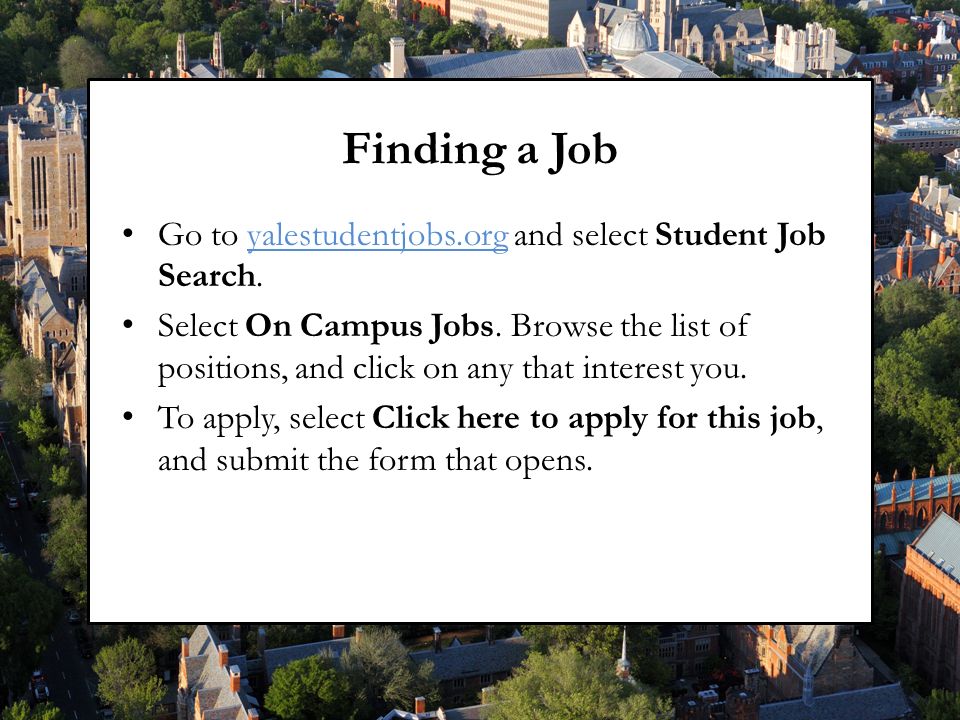Select the bold 'On Campus Jobs' text
Viewport: 960px width, 720px height.
(x=369, y=326)
